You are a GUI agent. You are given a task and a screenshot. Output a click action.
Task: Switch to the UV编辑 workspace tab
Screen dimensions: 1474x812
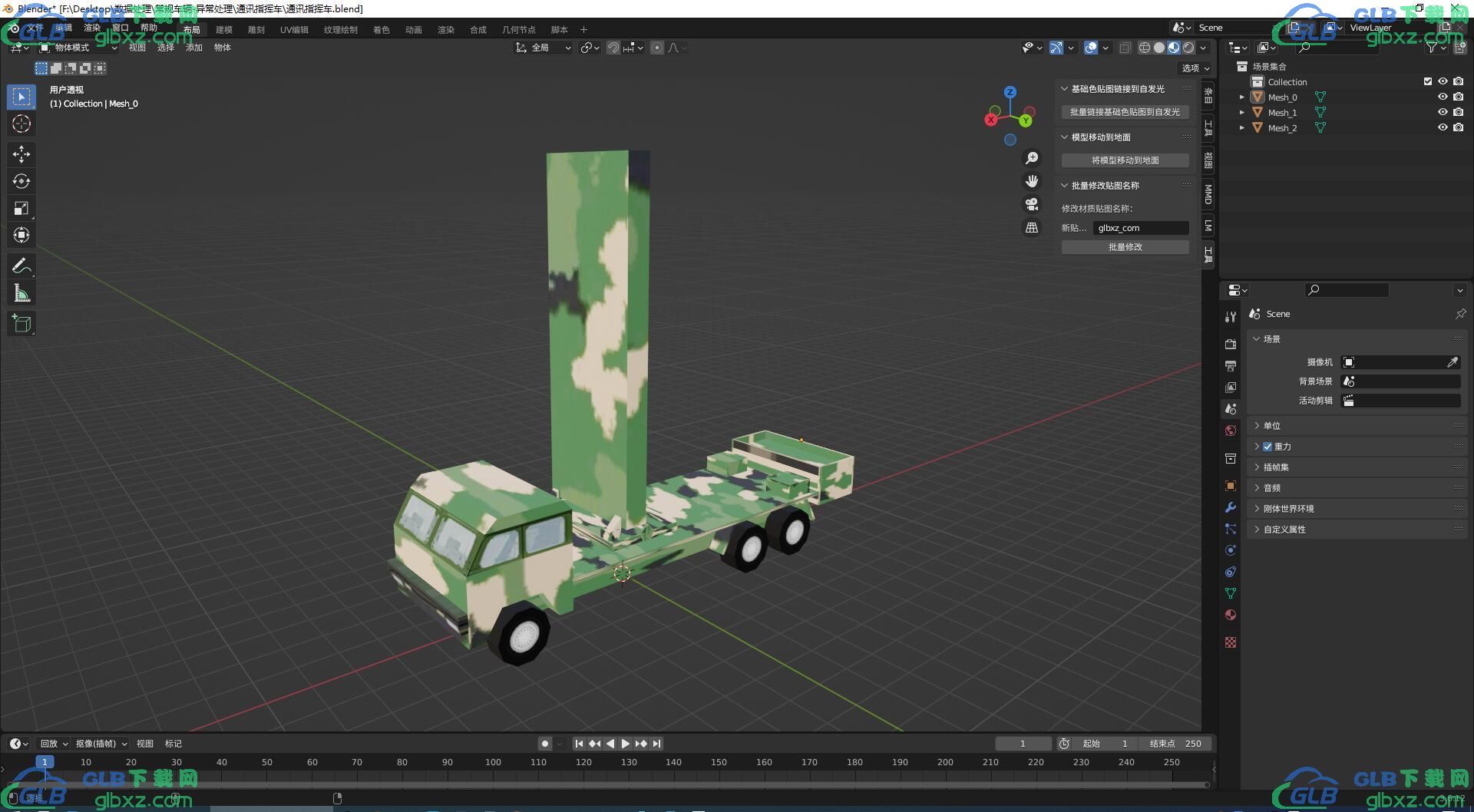tap(294, 30)
